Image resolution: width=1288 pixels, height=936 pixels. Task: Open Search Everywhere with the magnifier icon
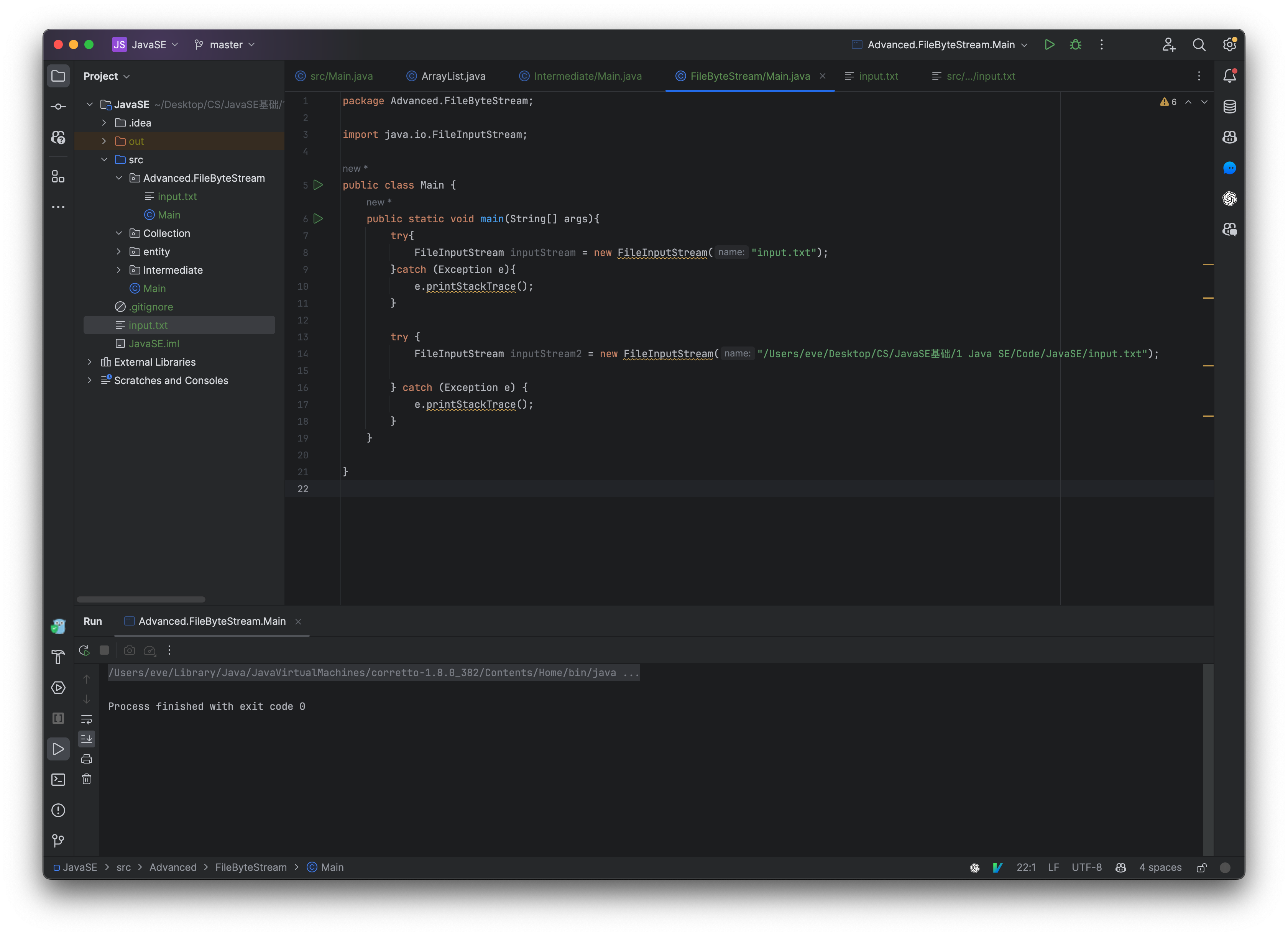pos(1199,44)
